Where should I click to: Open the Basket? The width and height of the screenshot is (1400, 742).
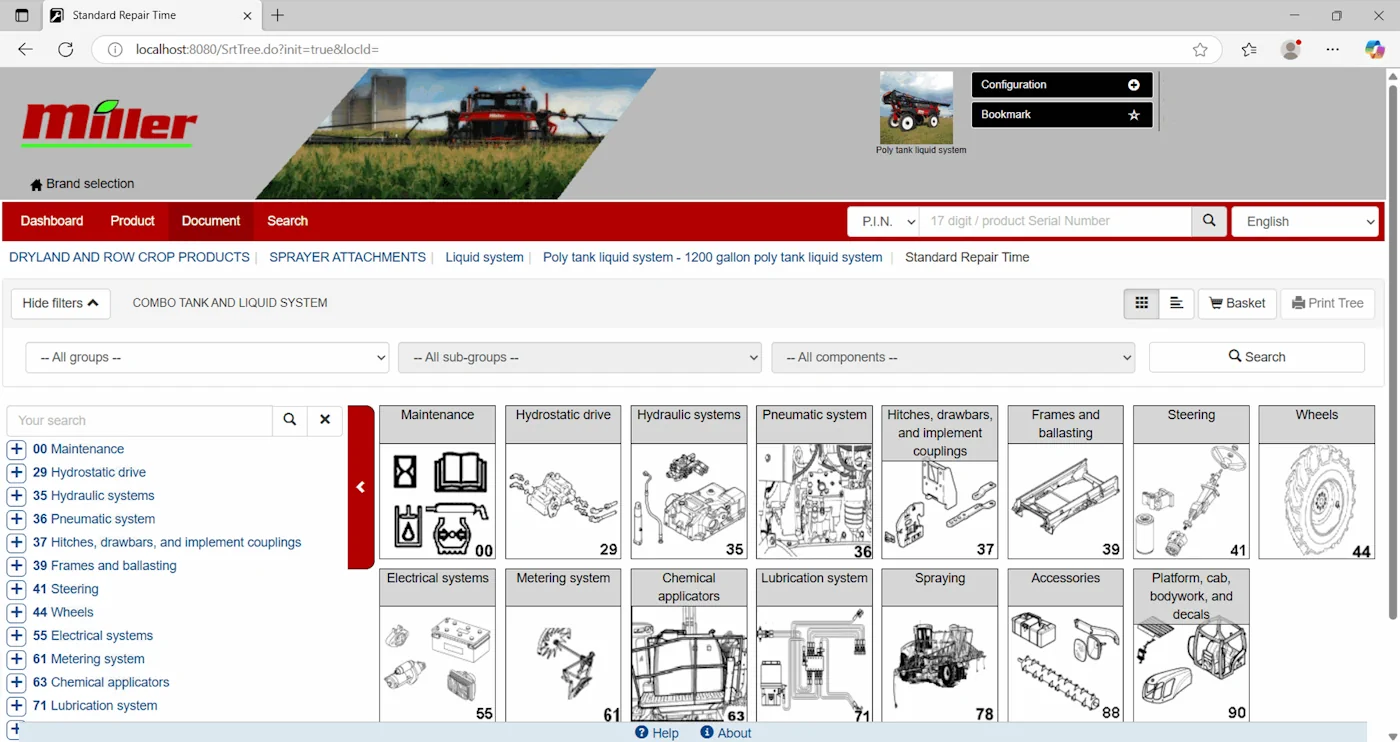(x=1237, y=303)
